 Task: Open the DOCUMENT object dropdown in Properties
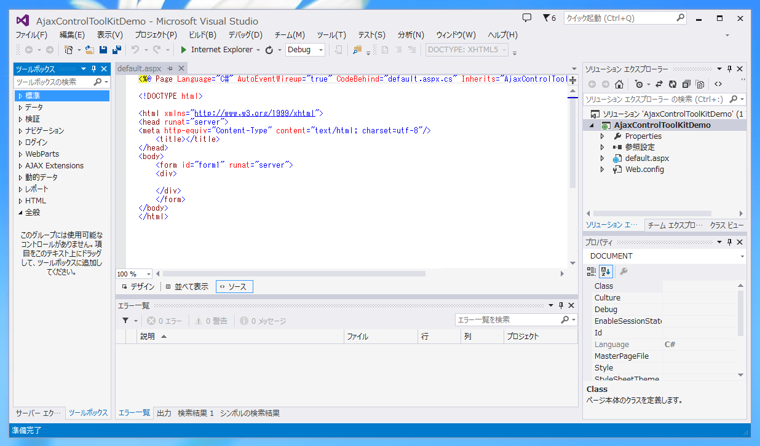tap(742, 256)
